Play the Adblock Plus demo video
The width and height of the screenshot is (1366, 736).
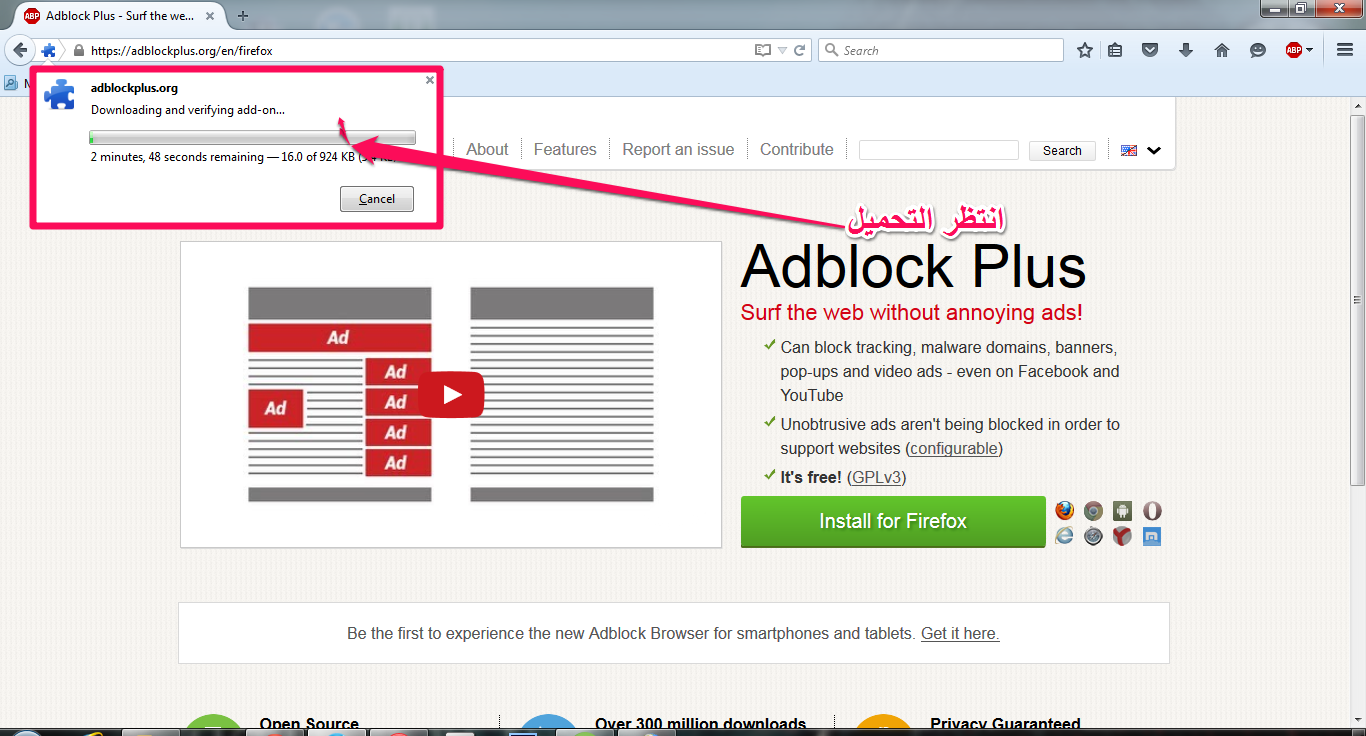point(451,395)
